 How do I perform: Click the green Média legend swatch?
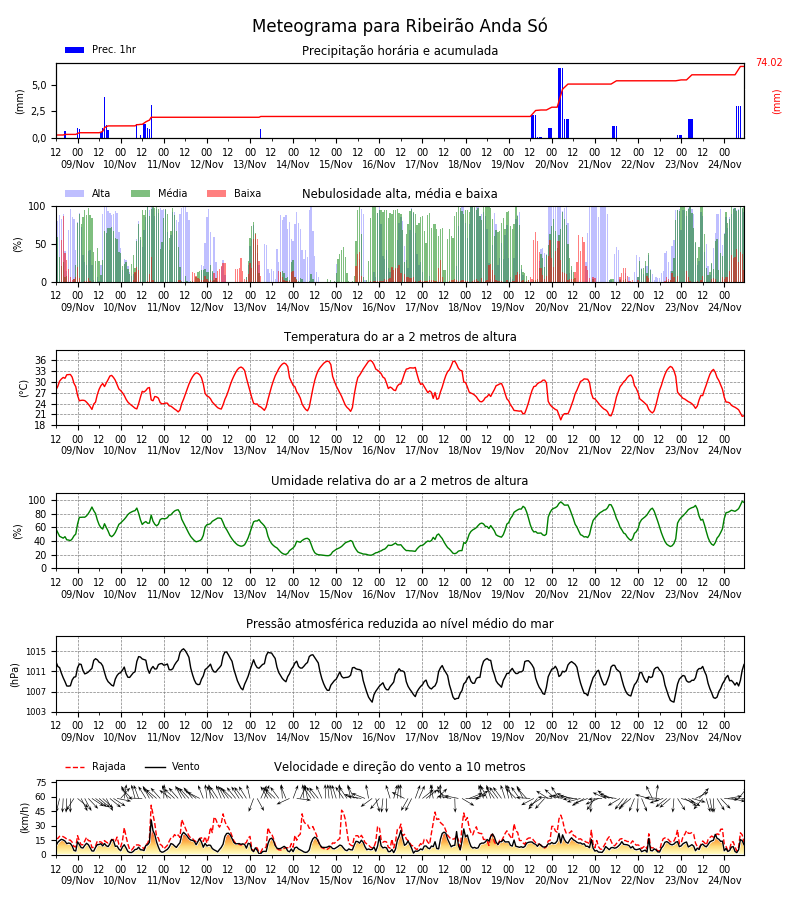141,193
